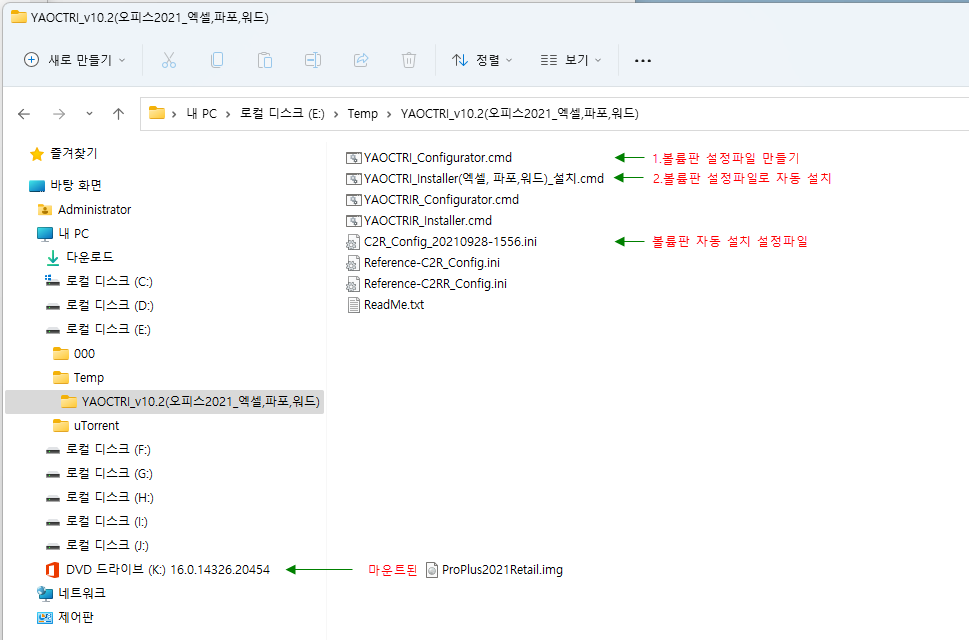969x640 pixels.
Task: Click the Reference-C2R_Config.ini gear icon
Action: coord(353,263)
